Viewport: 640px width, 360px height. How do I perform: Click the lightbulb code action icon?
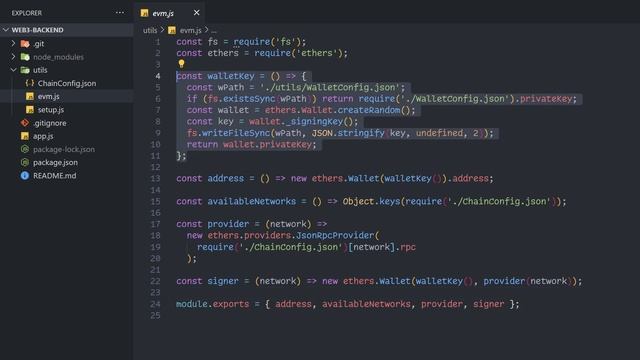[x=181, y=64]
